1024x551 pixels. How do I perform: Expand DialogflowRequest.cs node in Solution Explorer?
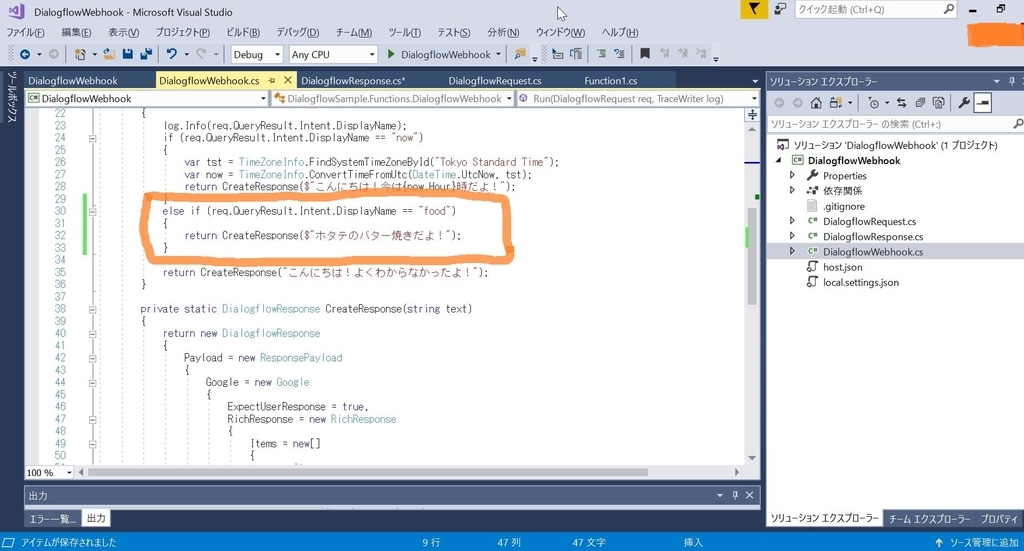pyautogui.click(x=792, y=221)
